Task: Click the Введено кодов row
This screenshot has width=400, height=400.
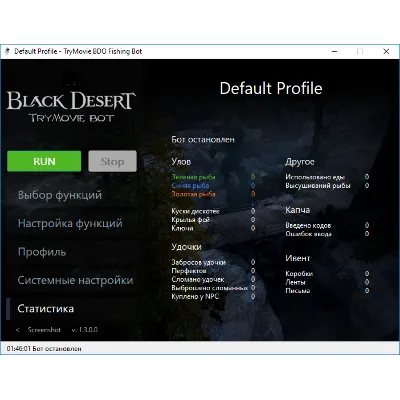Action: [x=327, y=226]
